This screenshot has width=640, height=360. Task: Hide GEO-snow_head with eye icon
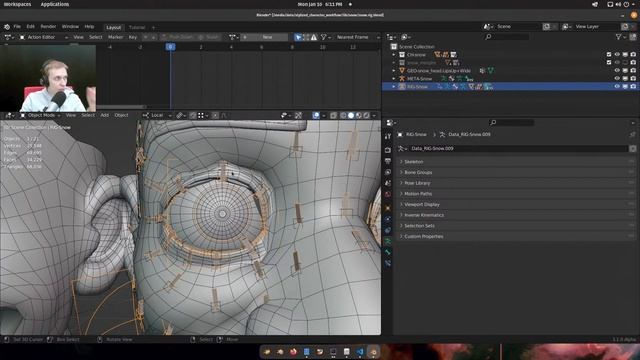click(x=617, y=71)
